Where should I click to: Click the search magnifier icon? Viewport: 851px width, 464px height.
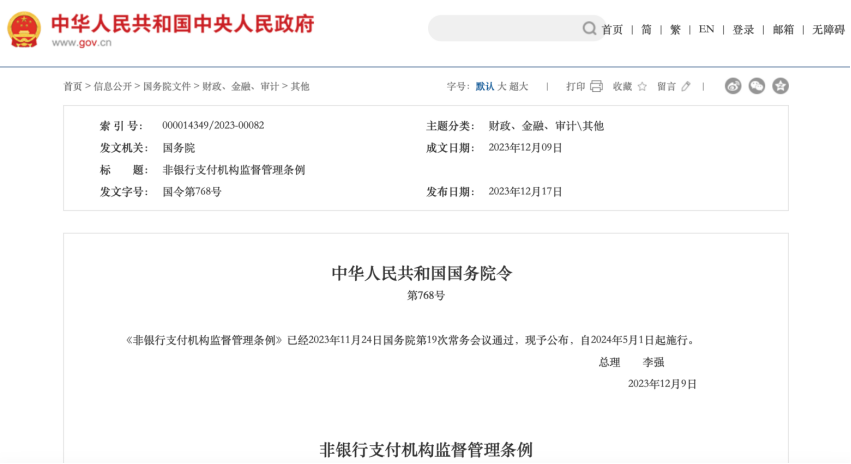(590, 29)
